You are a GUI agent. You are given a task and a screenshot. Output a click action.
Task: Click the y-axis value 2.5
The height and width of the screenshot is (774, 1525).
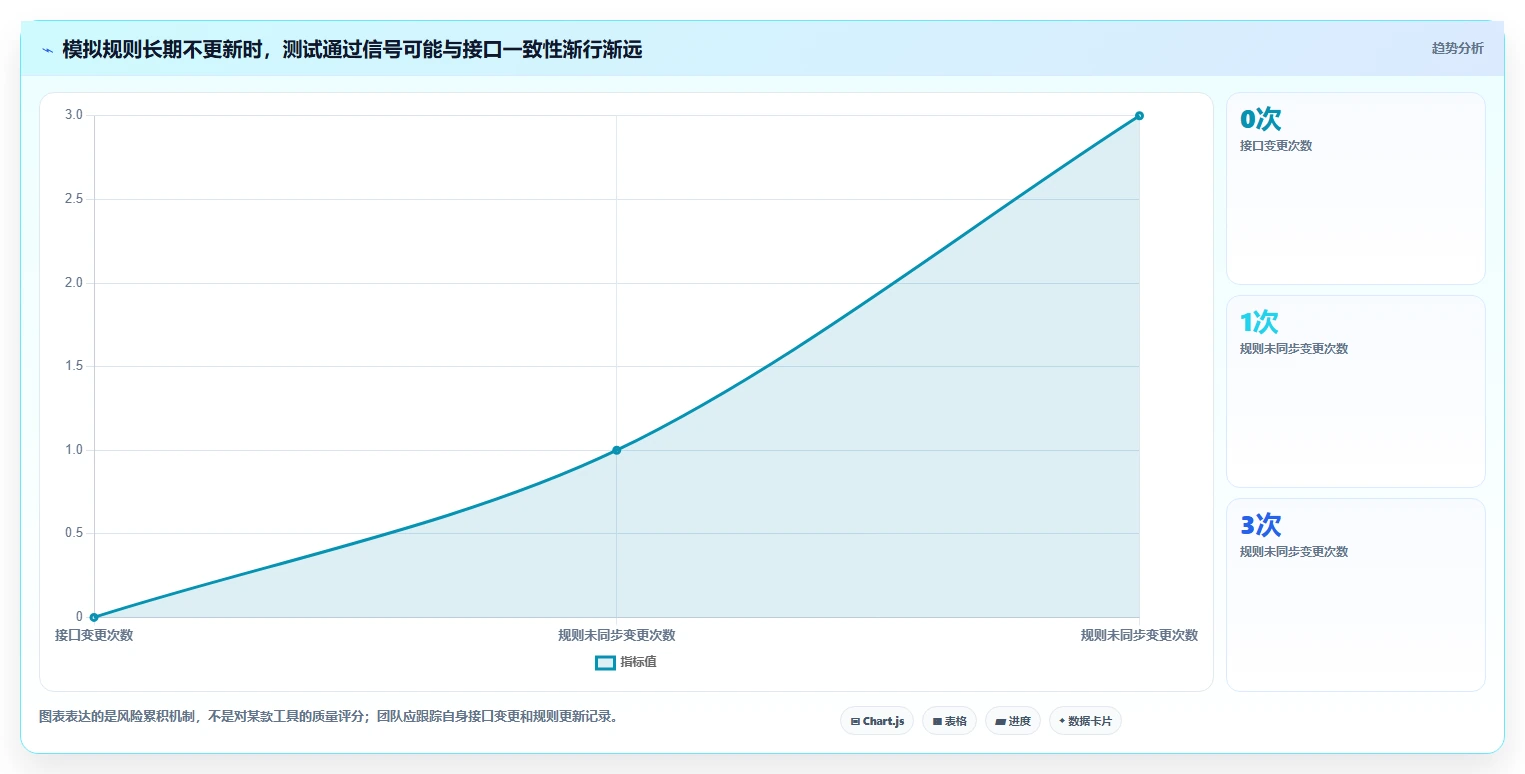pos(74,199)
